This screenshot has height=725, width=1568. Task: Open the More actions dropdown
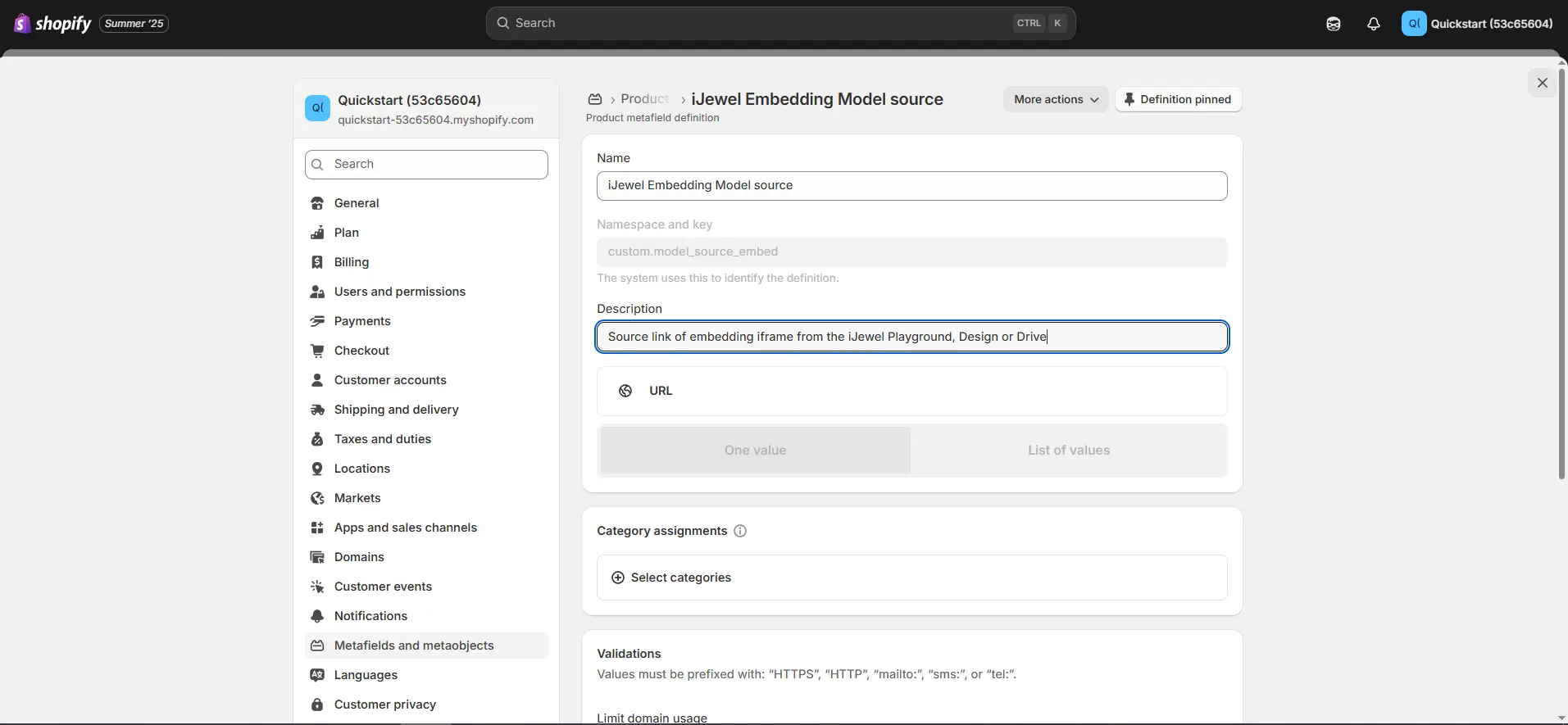[1056, 99]
